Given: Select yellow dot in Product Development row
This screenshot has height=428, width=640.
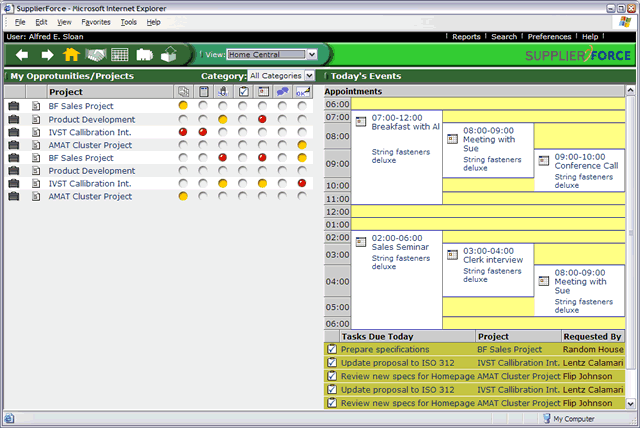Looking at the screenshot, I should (223, 119).
